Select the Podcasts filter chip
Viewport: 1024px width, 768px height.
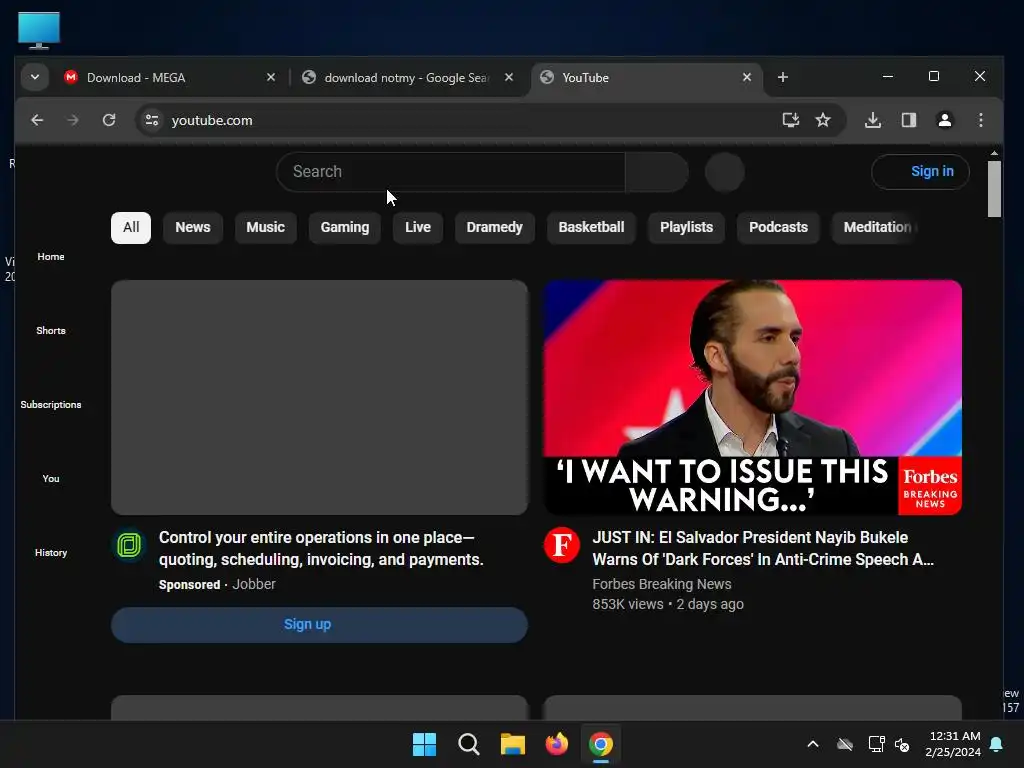pos(778,227)
